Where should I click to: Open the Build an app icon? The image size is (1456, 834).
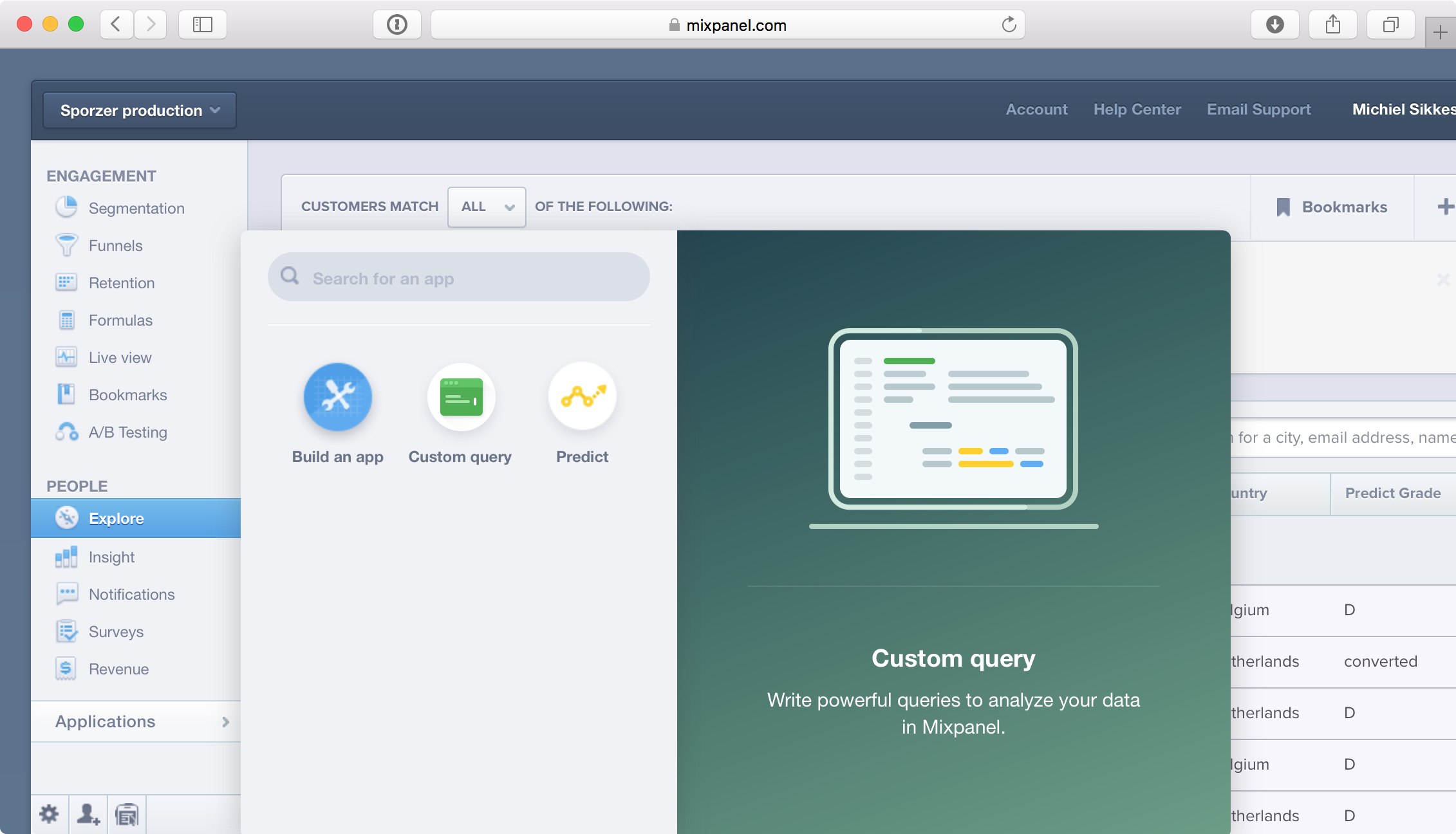337,397
